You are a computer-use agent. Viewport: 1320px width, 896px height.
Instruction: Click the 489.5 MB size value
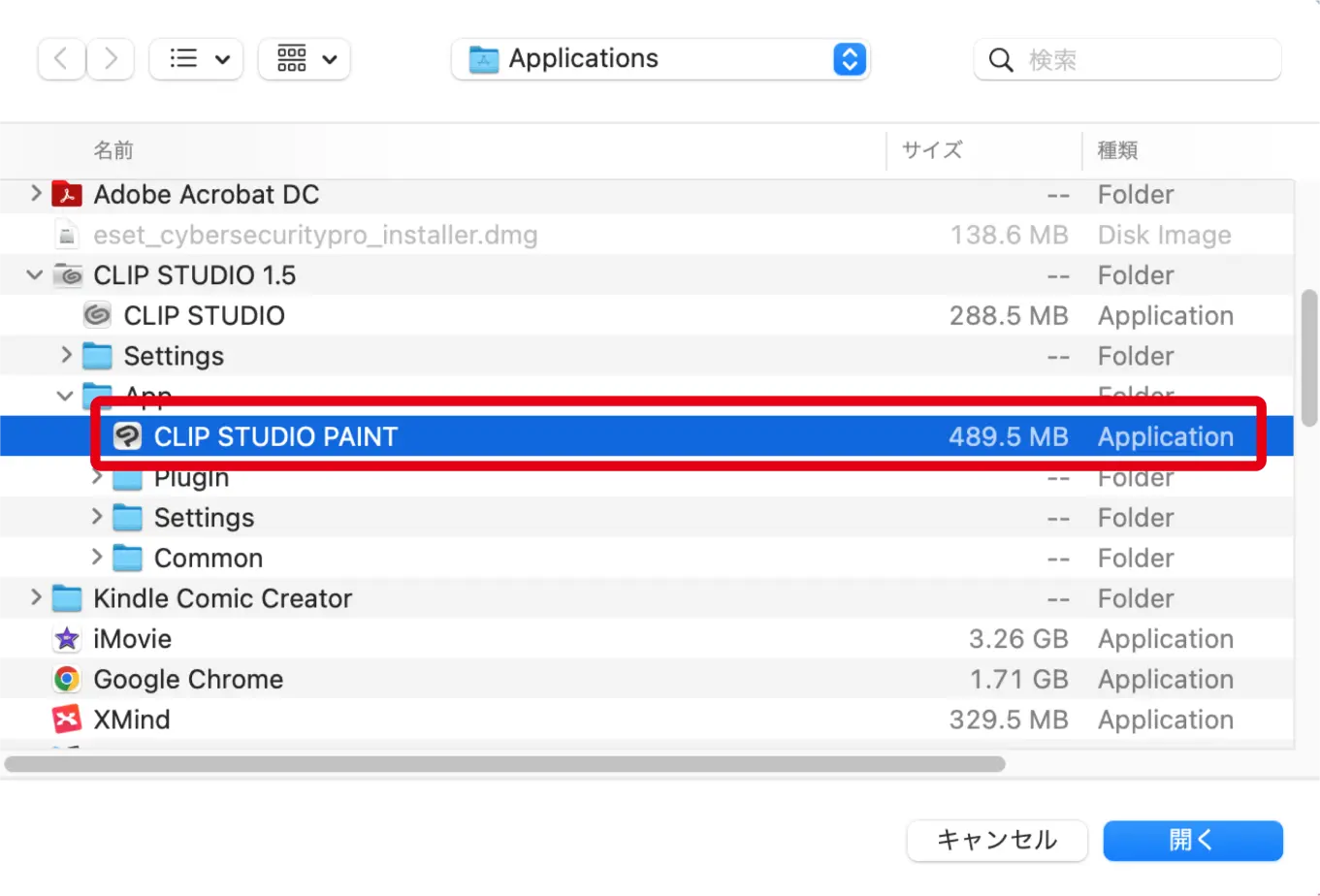click(x=1009, y=437)
